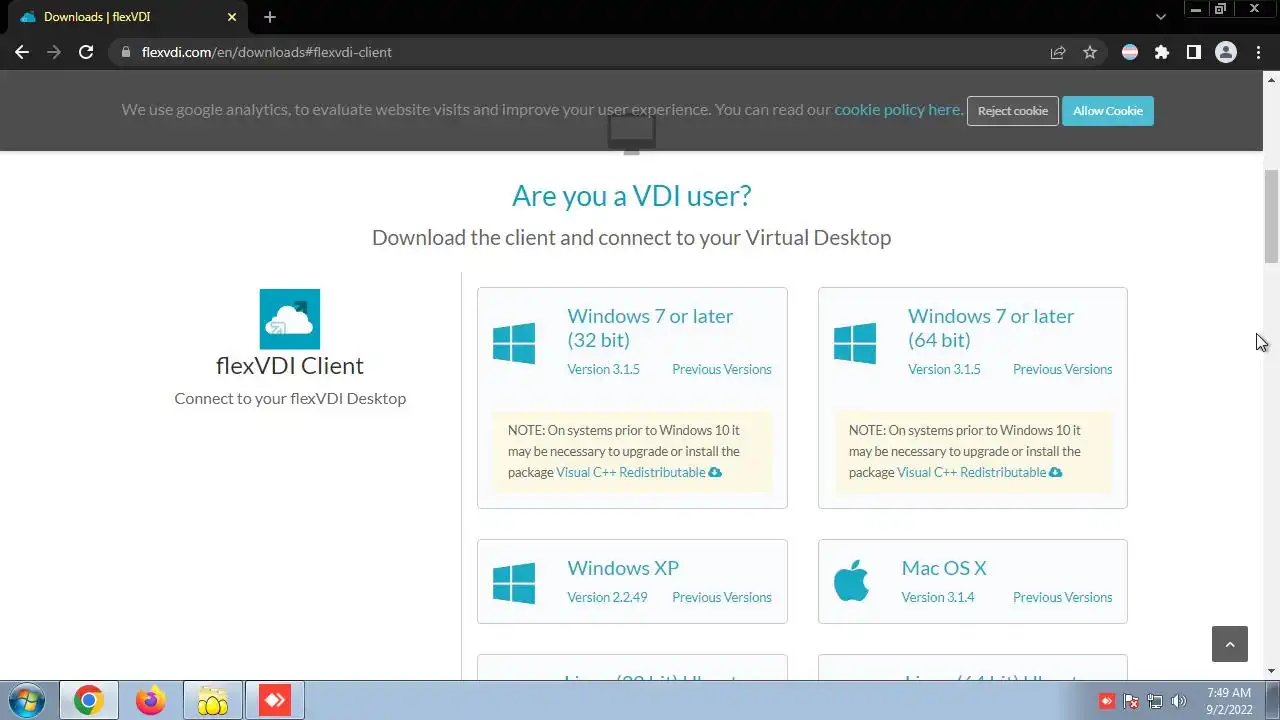Screen dimensions: 1280x720
Task: Open Visual C++ Redistributable in 64 bit note
Action: (979, 472)
